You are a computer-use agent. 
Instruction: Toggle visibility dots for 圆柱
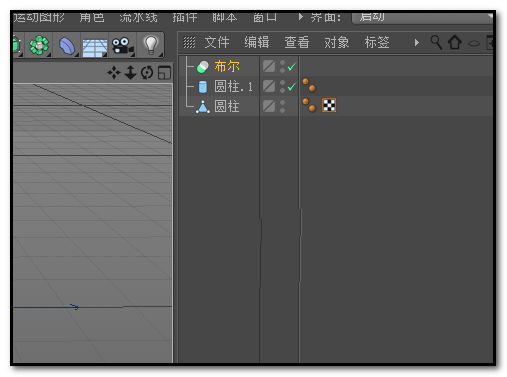(x=282, y=106)
